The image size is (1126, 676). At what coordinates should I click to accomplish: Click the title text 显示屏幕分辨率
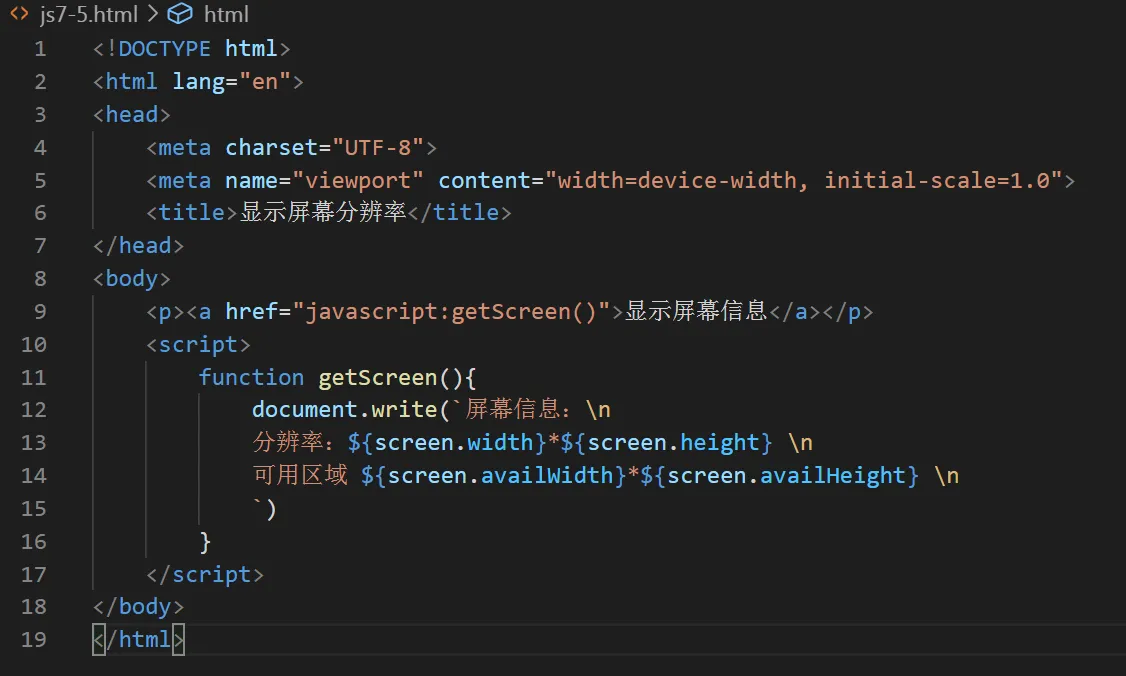pyautogui.click(x=323, y=213)
